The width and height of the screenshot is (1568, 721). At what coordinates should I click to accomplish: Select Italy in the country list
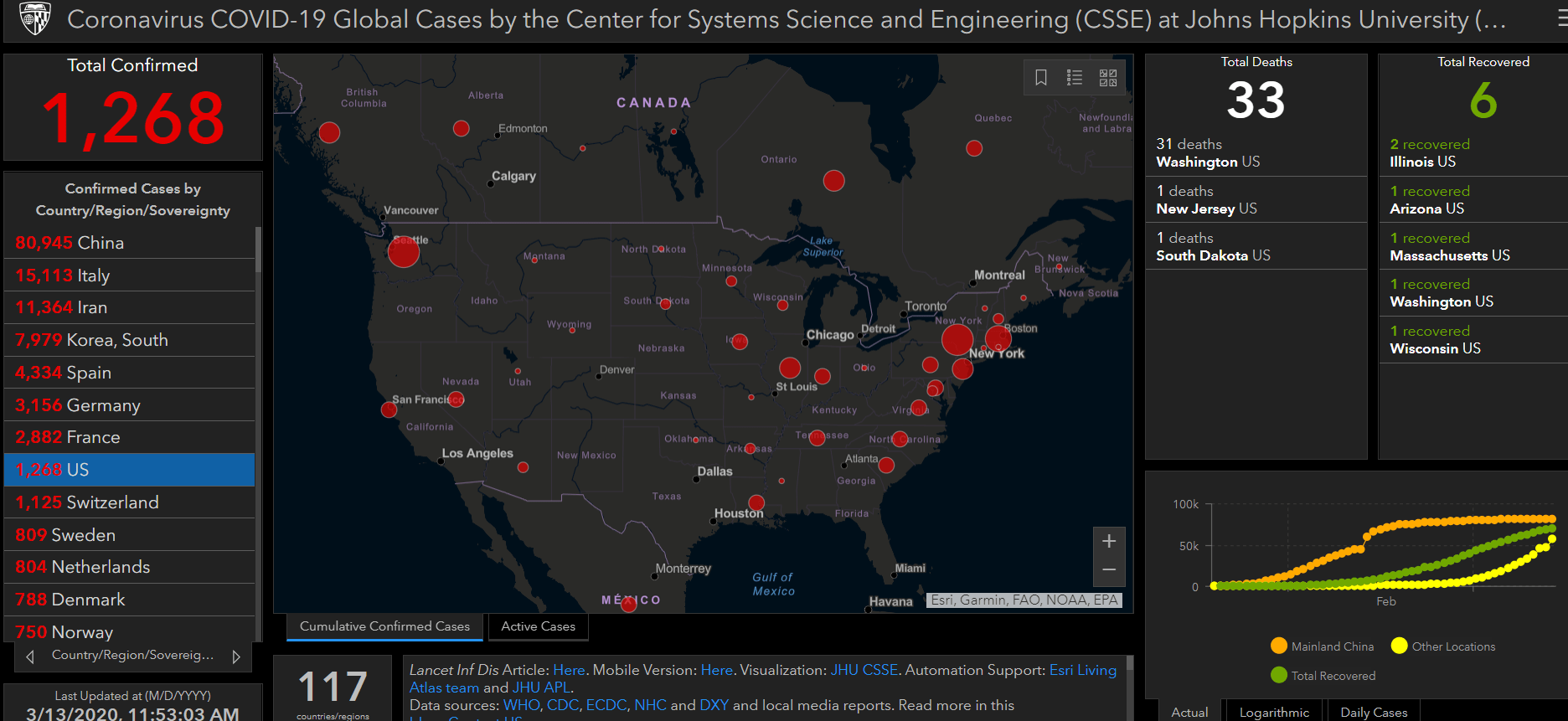(130, 276)
